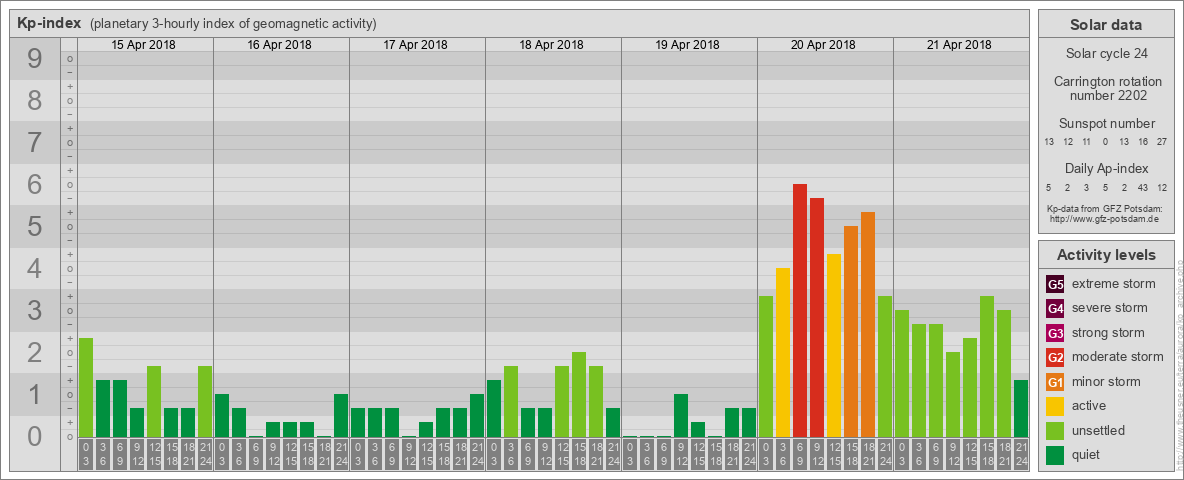Select the 'moderate storm' legend label

[x=1118, y=356]
